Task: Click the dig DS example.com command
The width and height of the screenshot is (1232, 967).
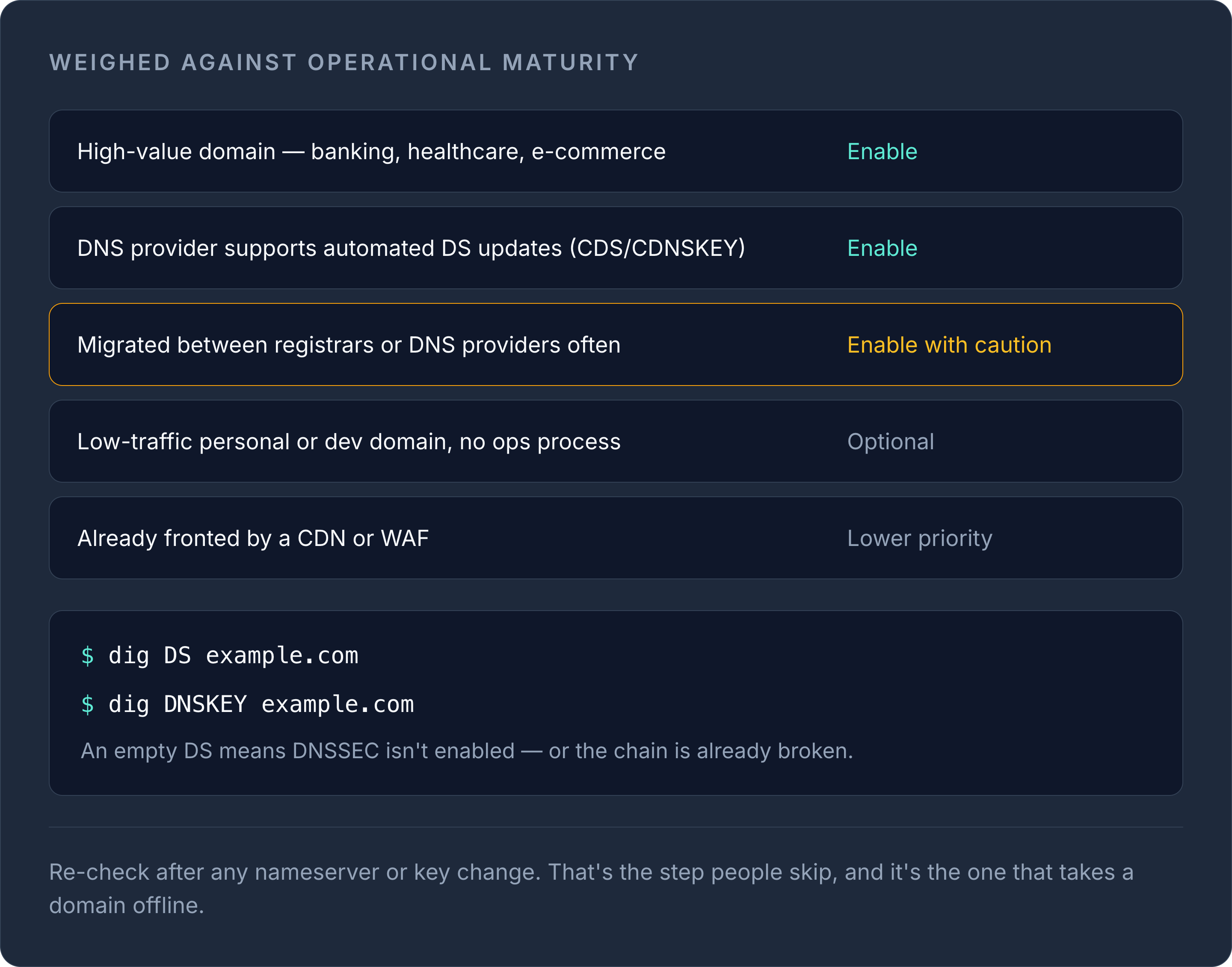Action: point(233,656)
